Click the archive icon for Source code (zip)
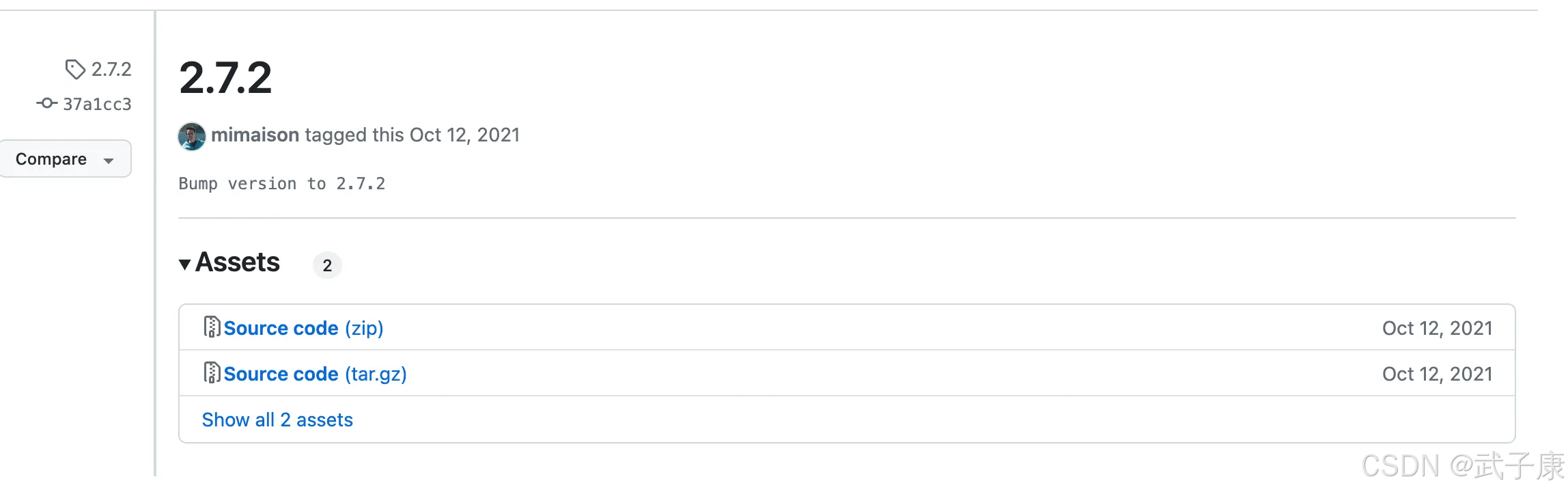Viewport: 1568px width, 492px height. click(x=212, y=327)
